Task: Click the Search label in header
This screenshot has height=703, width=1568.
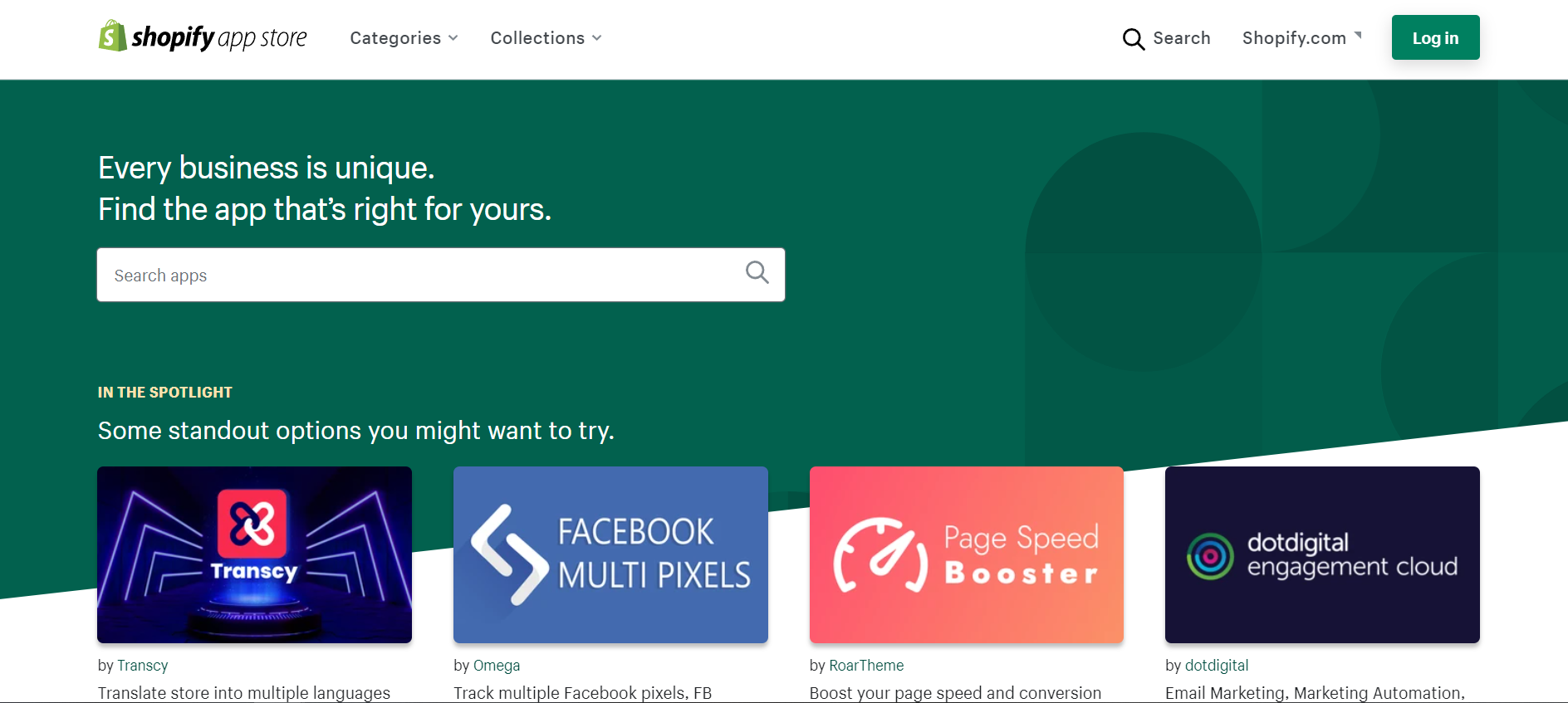Action: (x=1181, y=38)
